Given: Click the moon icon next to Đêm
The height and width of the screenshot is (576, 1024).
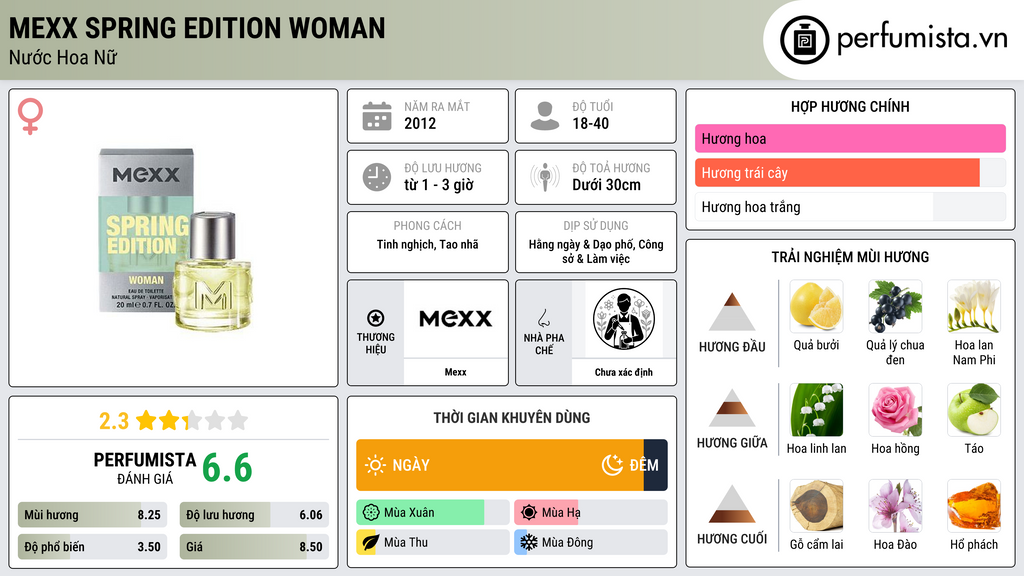Looking at the screenshot, I should click(612, 465).
